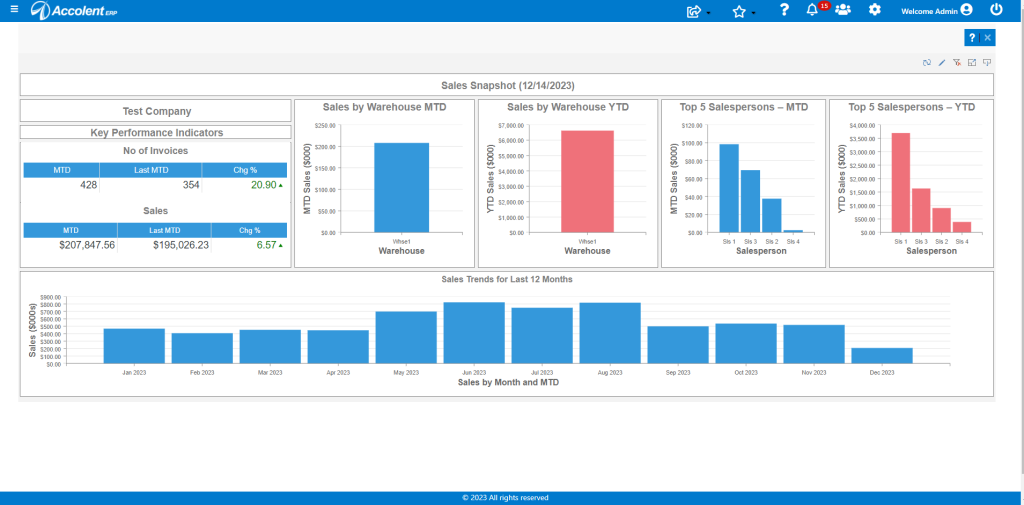Expand the favorites star dropdown
The height and width of the screenshot is (505, 1024).
pyautogui.click(x=754, y=13)
